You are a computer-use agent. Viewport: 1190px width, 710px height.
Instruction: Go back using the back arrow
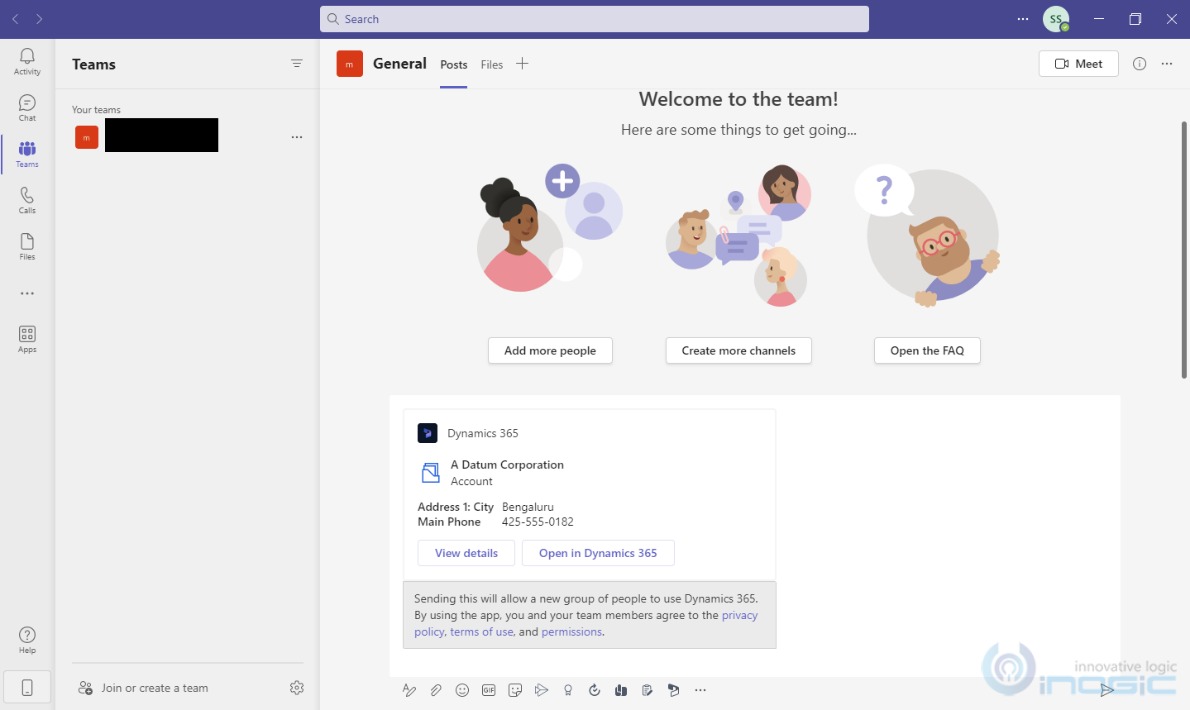(15, 19)
